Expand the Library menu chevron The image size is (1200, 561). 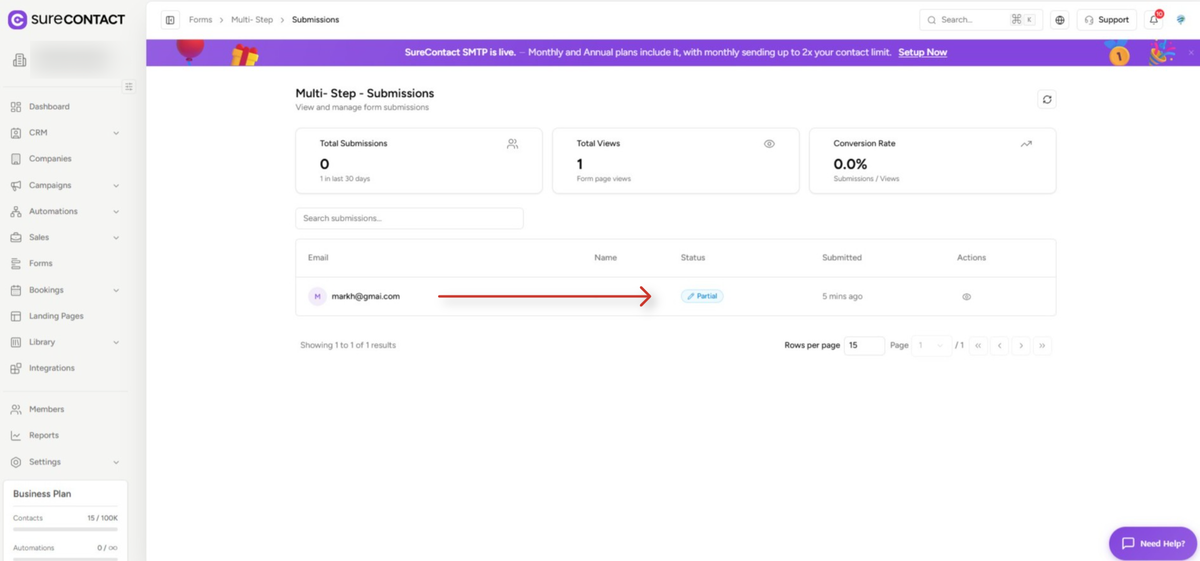click(x=116, y=342)
